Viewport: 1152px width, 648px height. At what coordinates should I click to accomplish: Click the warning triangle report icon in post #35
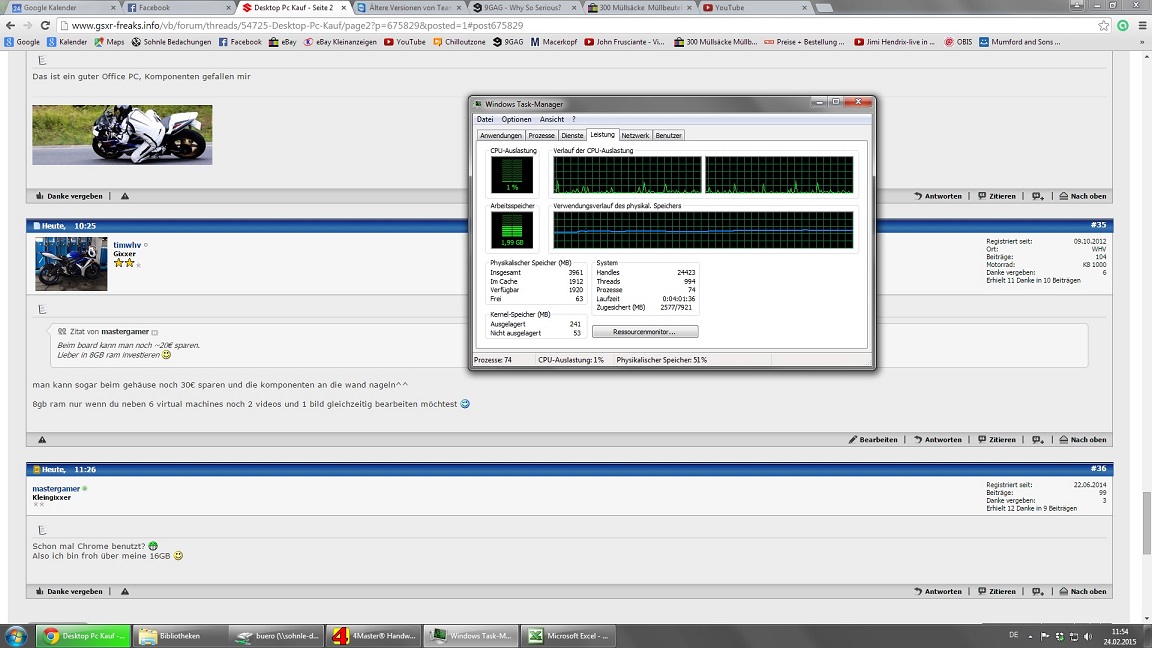coord(42,440)
